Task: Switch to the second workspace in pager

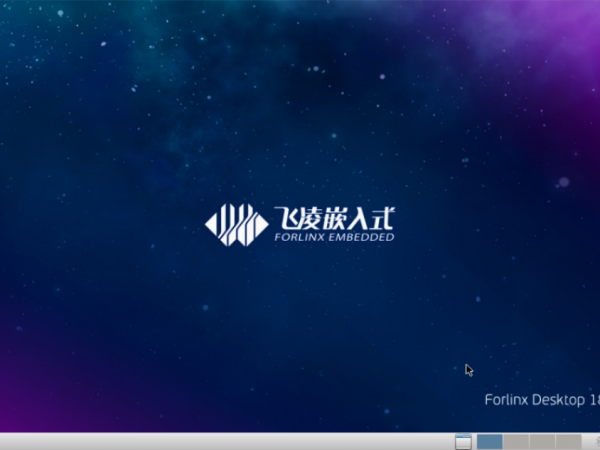Action: coord(516,441)
